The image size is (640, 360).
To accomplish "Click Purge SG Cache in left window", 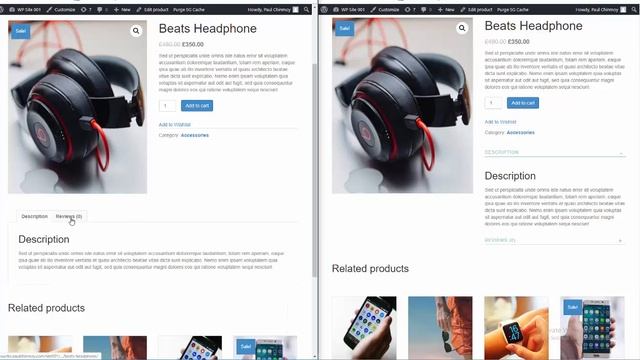I will pyautogui.click(x=189, y=9).
